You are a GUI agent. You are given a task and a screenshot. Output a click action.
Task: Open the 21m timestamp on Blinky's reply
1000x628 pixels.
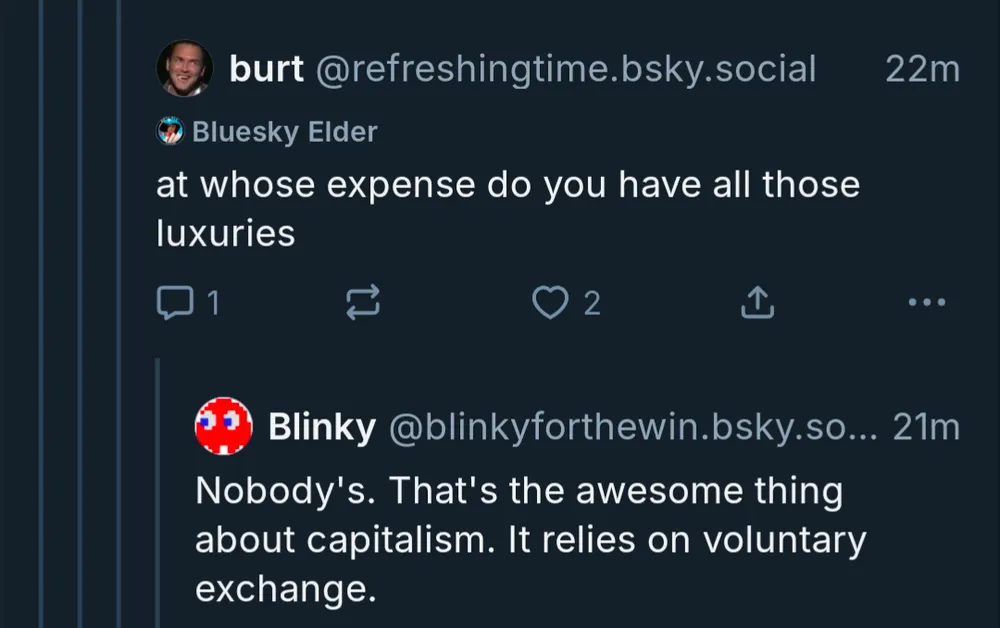coord(926,427)
